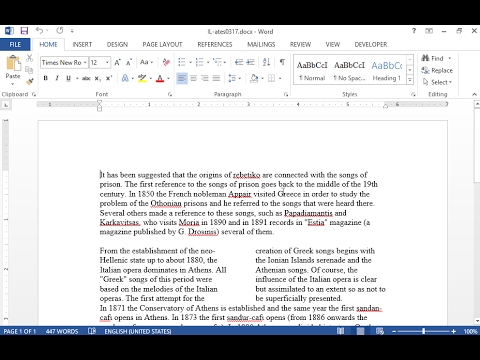480x360 pixels.
Task: Sort text alphabetically A to Z
Action: (x=266, y=62)
